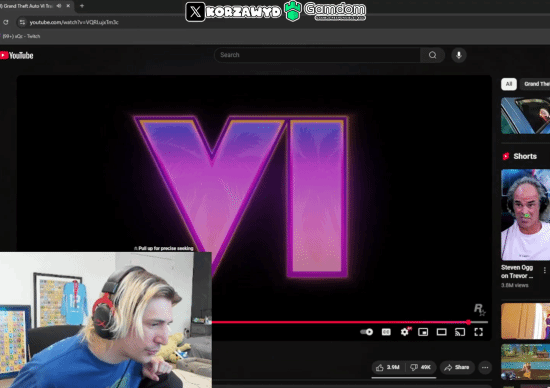Open the xQc - Twitch bookmark
Image resolution: width=550 pixels, height=388 pixels.
click(21, 36)
